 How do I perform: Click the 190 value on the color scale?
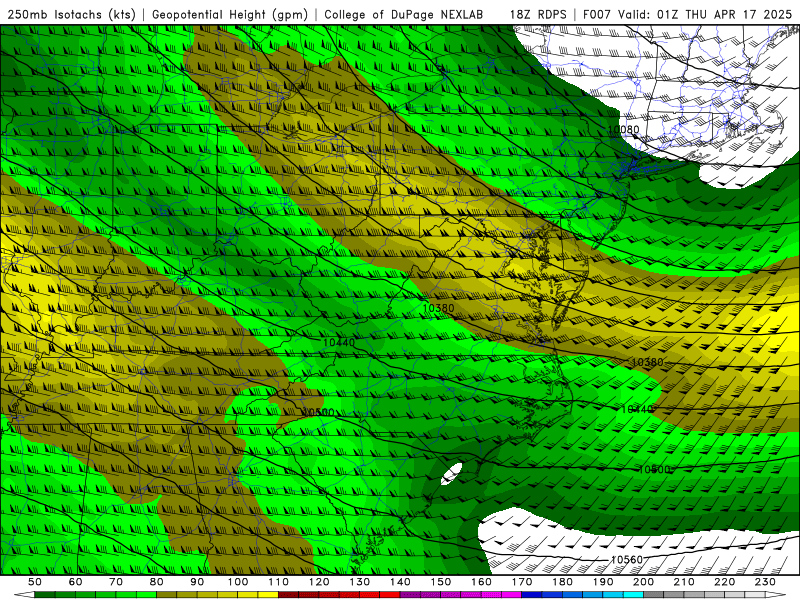coord(604,582)
